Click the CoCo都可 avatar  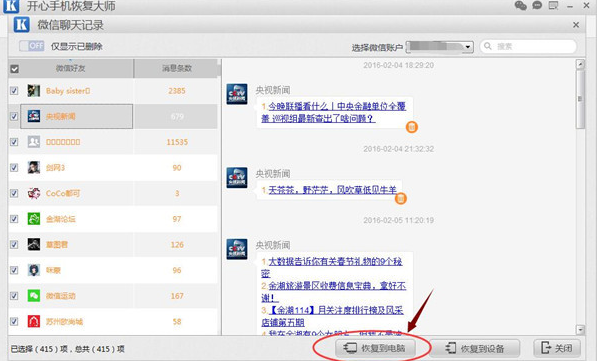pyautogui.click(x=34, y=193)
